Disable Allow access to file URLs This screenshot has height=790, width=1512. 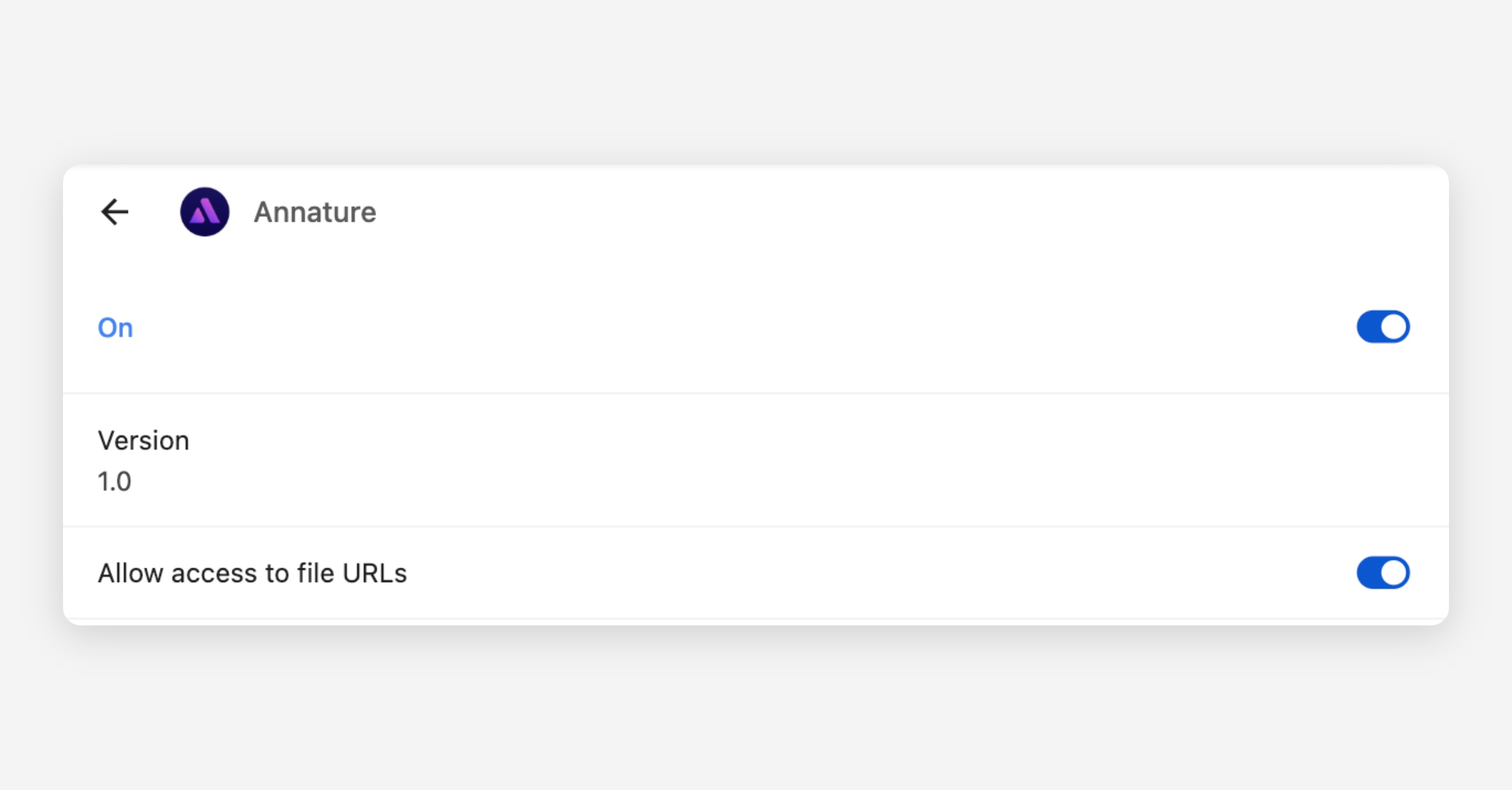pos(1383,573)
